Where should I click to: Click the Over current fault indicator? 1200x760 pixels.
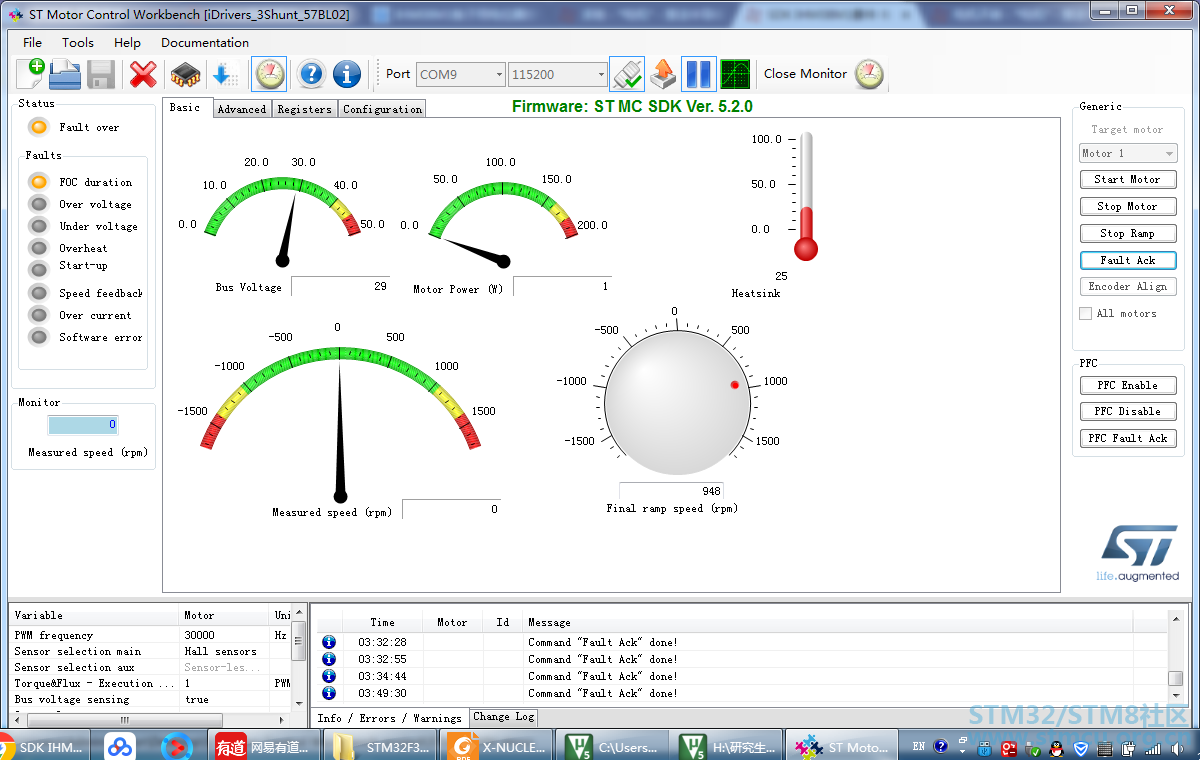click(39, 315)
